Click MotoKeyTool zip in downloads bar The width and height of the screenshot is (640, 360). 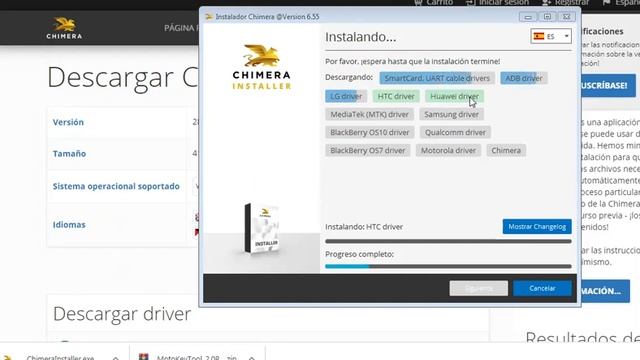click(197, 357)
